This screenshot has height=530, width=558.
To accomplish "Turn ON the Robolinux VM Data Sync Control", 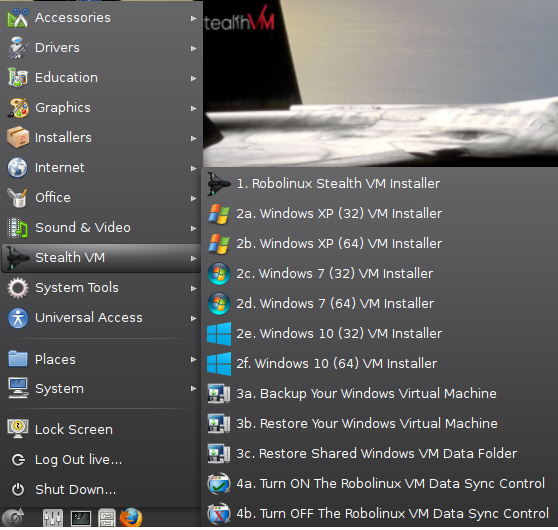I will pyautogui.click(x=379, y=483).
